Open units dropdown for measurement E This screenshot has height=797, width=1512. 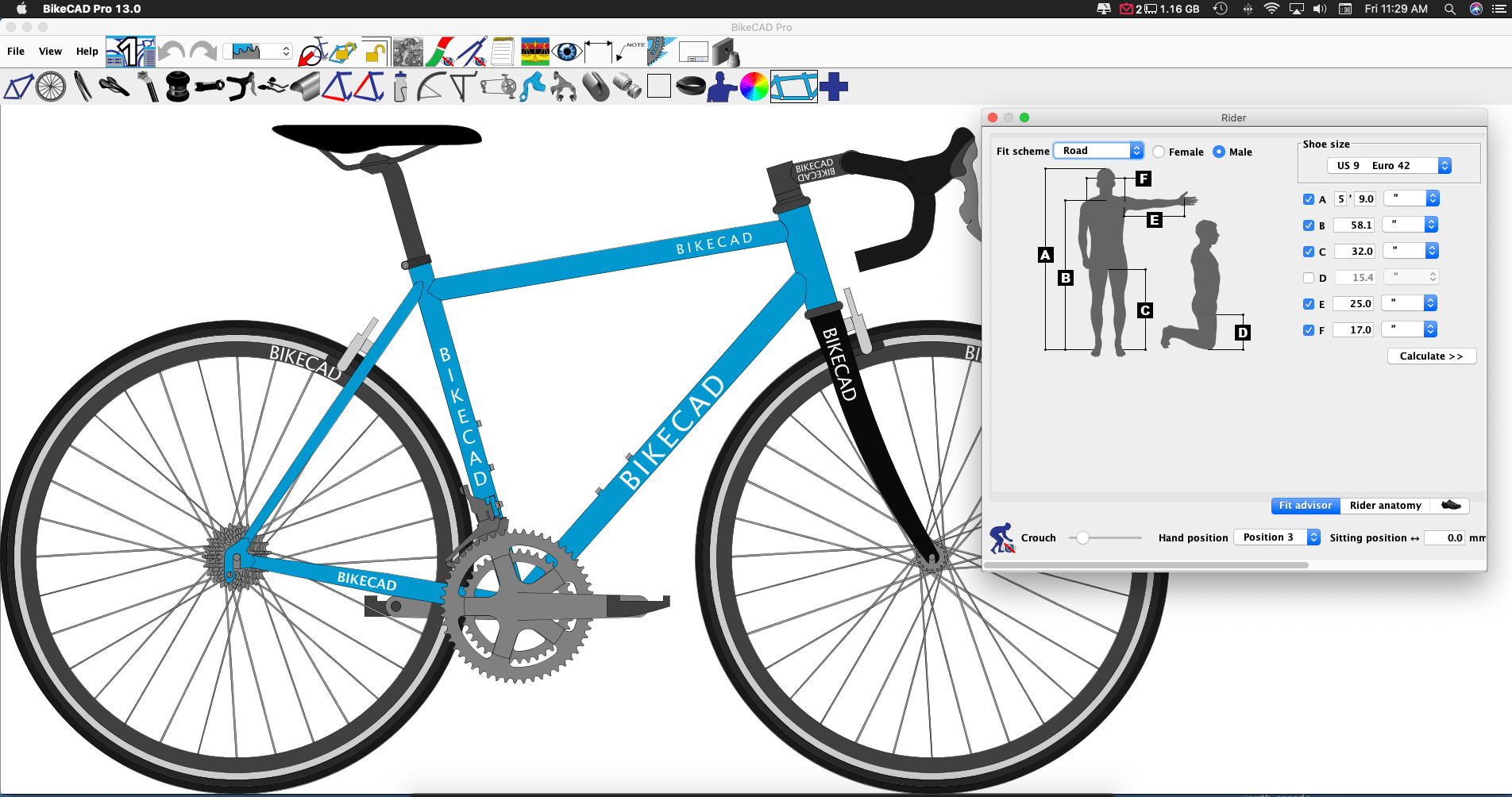[x=1410, y=303]
